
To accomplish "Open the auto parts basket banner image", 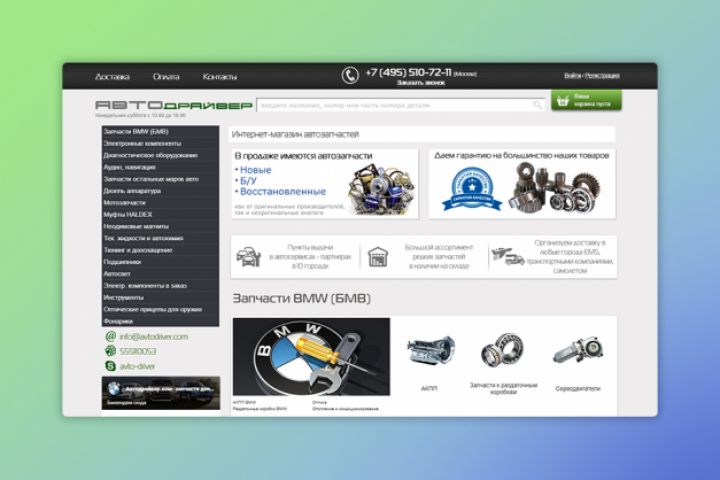I will pyautogui.click(x=382, y=191).
